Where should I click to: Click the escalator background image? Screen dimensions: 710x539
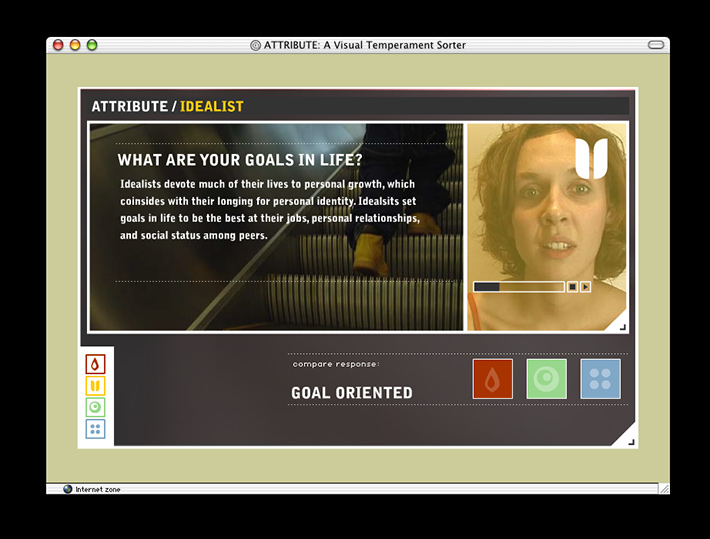click(276, 227)
